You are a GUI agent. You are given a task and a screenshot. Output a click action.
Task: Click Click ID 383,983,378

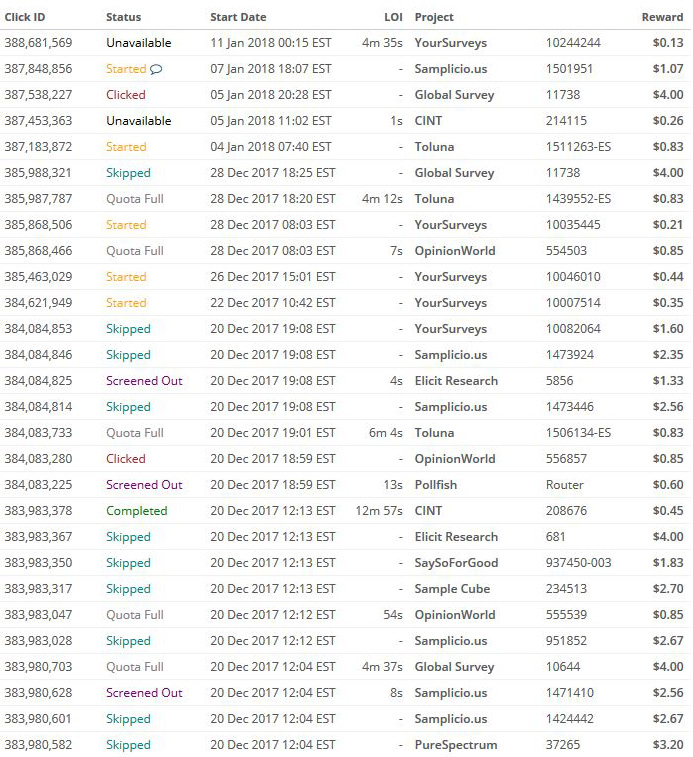pyautogui.click(x=38, y=511)
